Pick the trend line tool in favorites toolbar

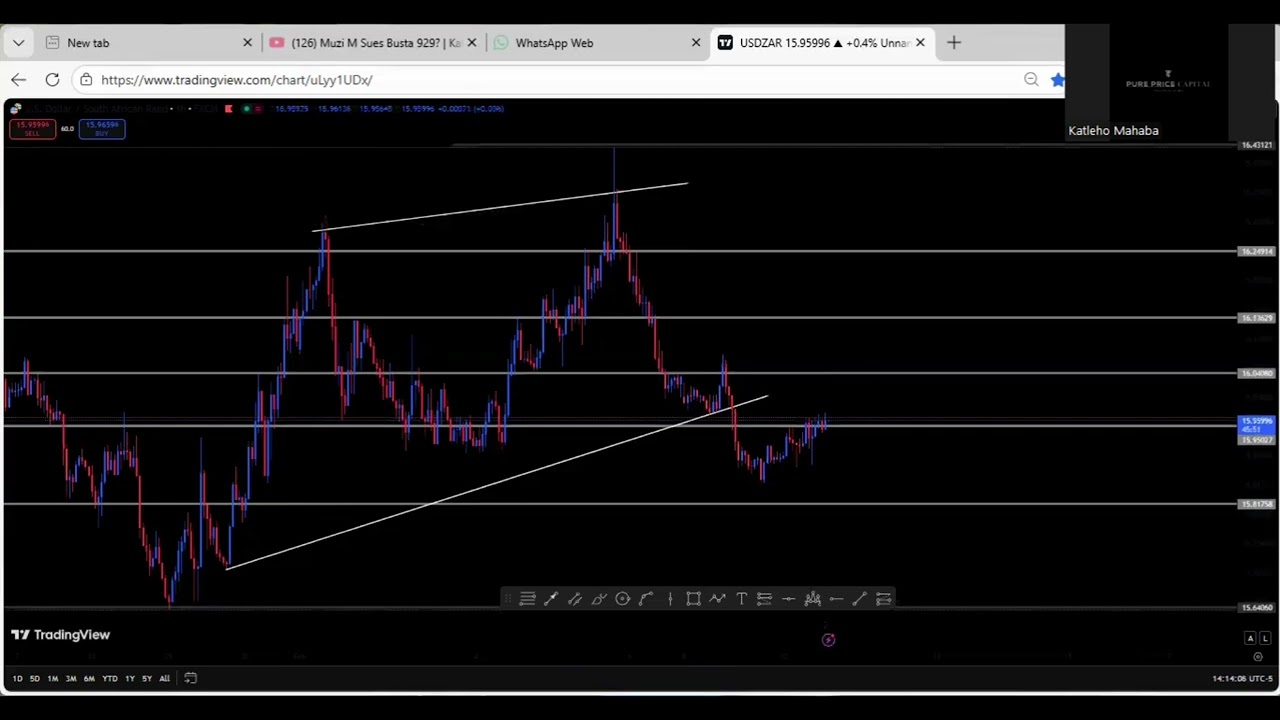[551, 599]
